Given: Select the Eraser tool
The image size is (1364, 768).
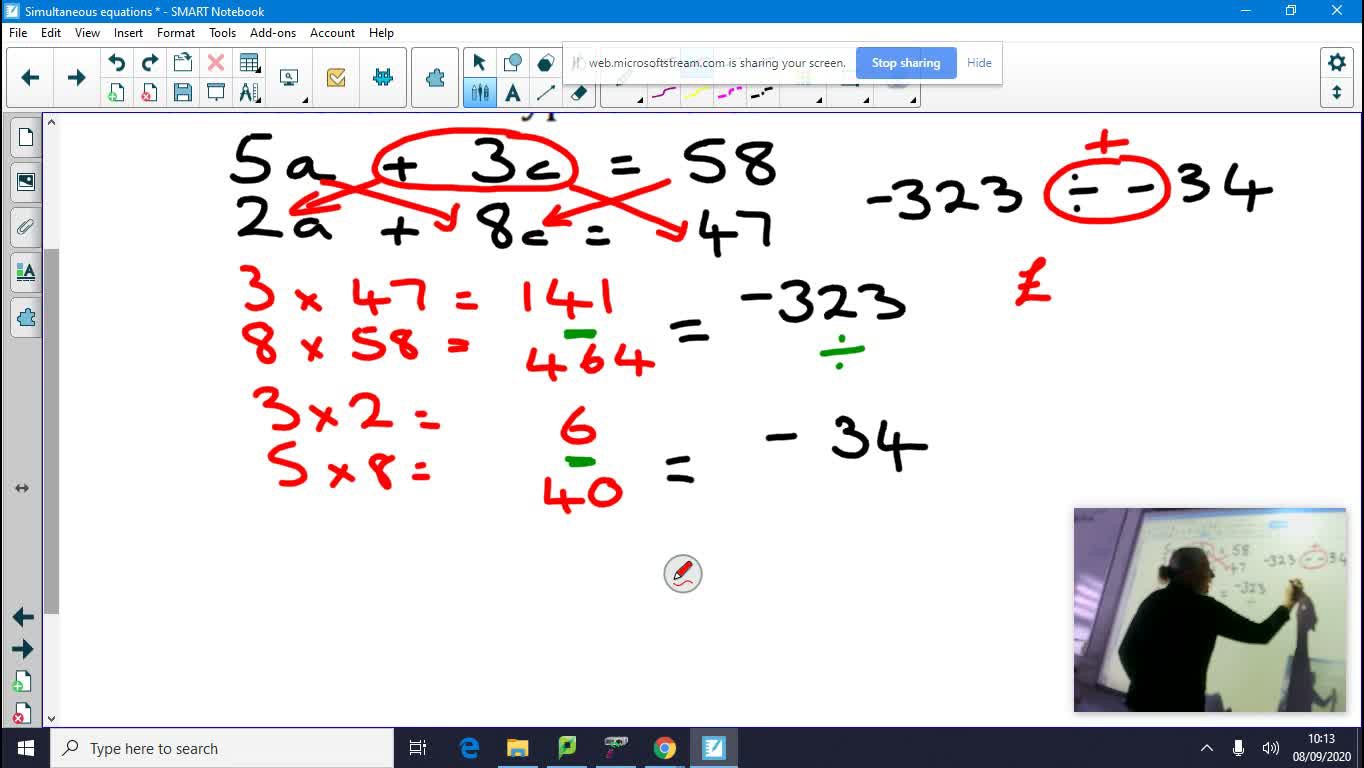Looking at the screenshot, I should (578, 92).
